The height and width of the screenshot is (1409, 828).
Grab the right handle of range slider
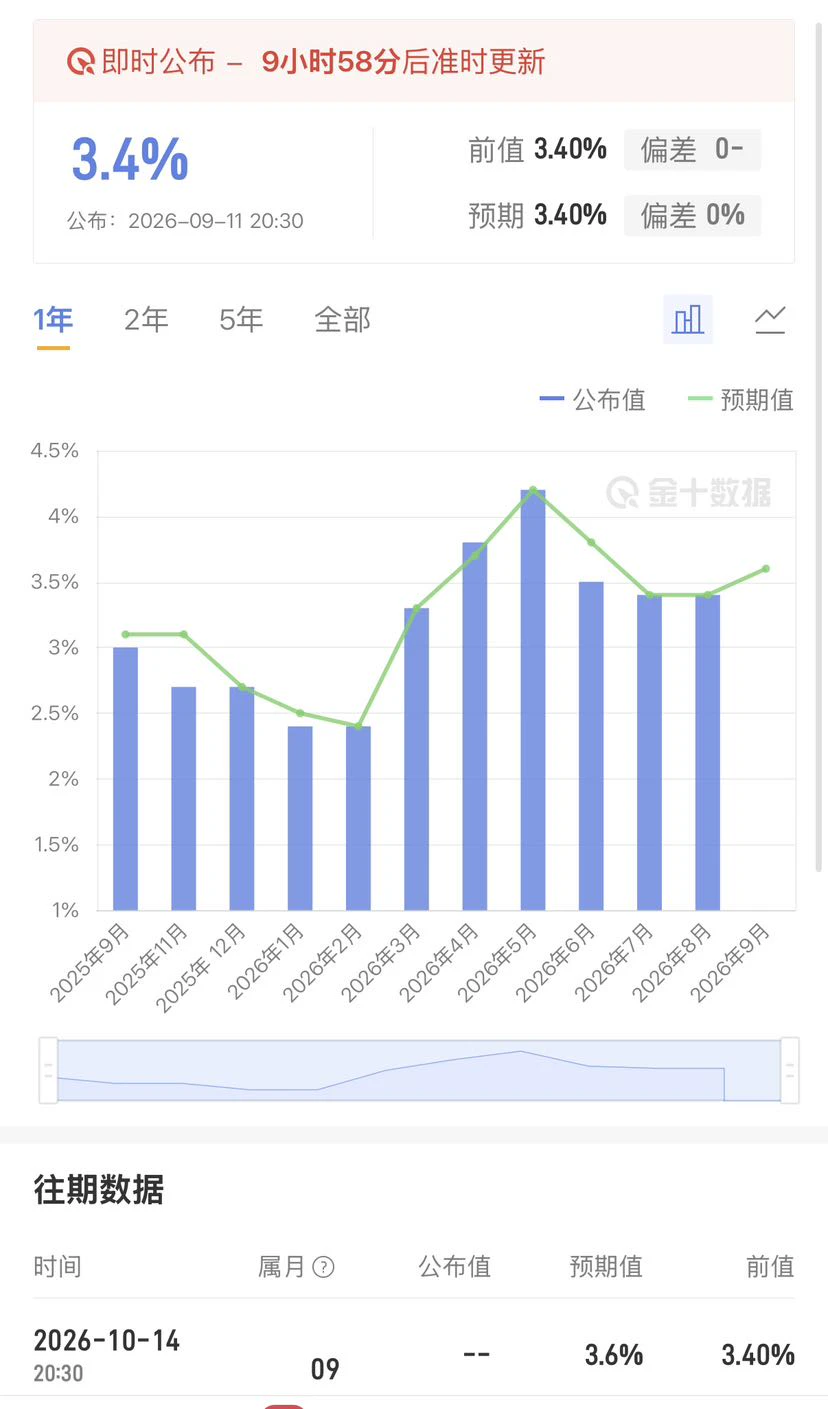coord(789,1070)
